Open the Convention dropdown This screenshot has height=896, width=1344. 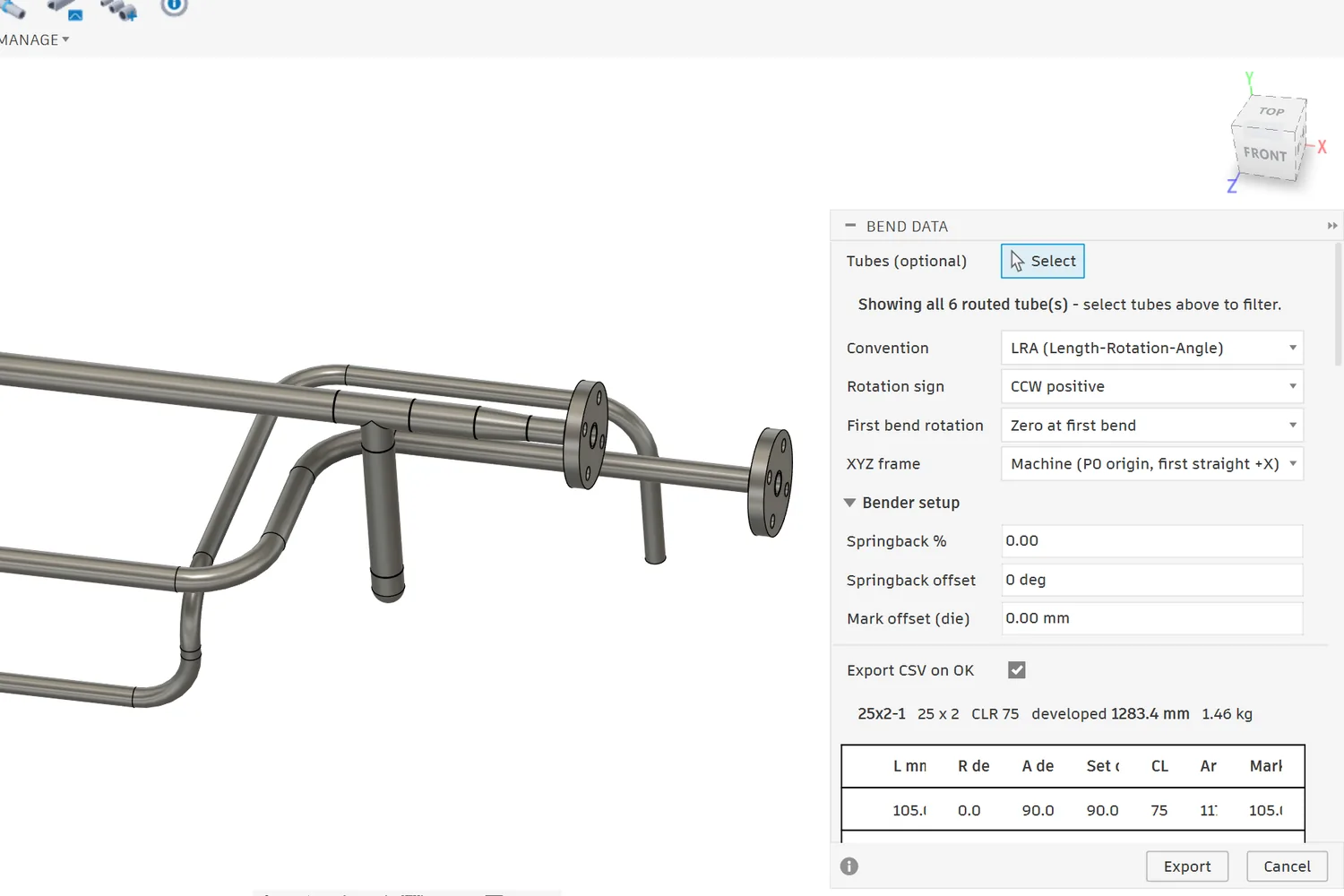[x=1151, y=348]
